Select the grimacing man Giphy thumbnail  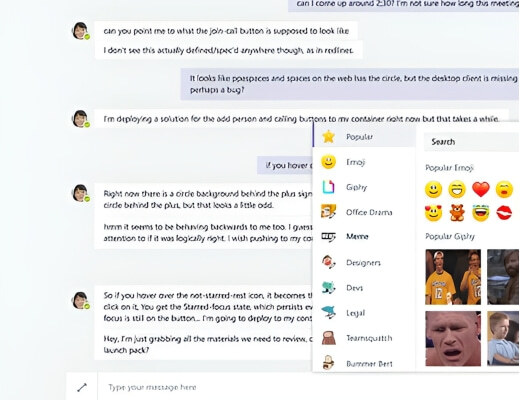coord(453,339)
